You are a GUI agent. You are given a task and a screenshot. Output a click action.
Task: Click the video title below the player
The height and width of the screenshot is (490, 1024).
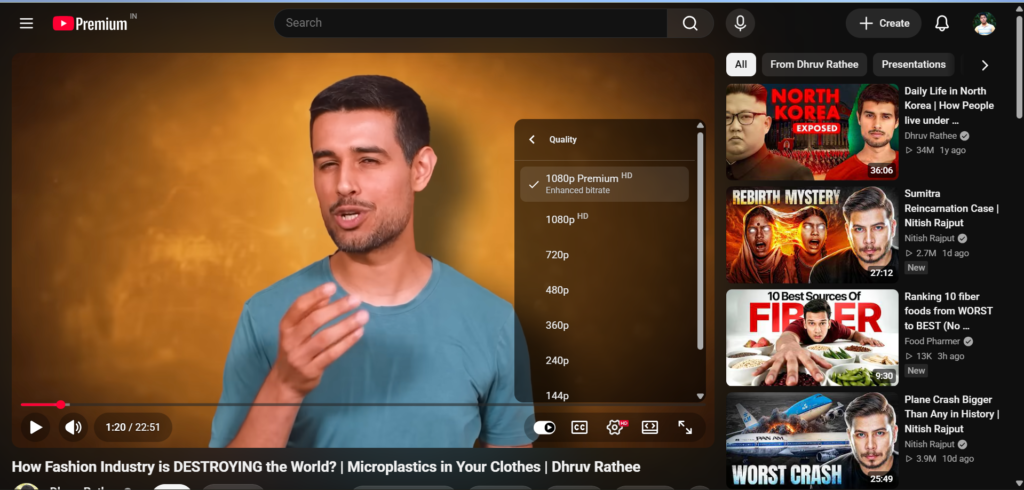click(x=326, y=467)
